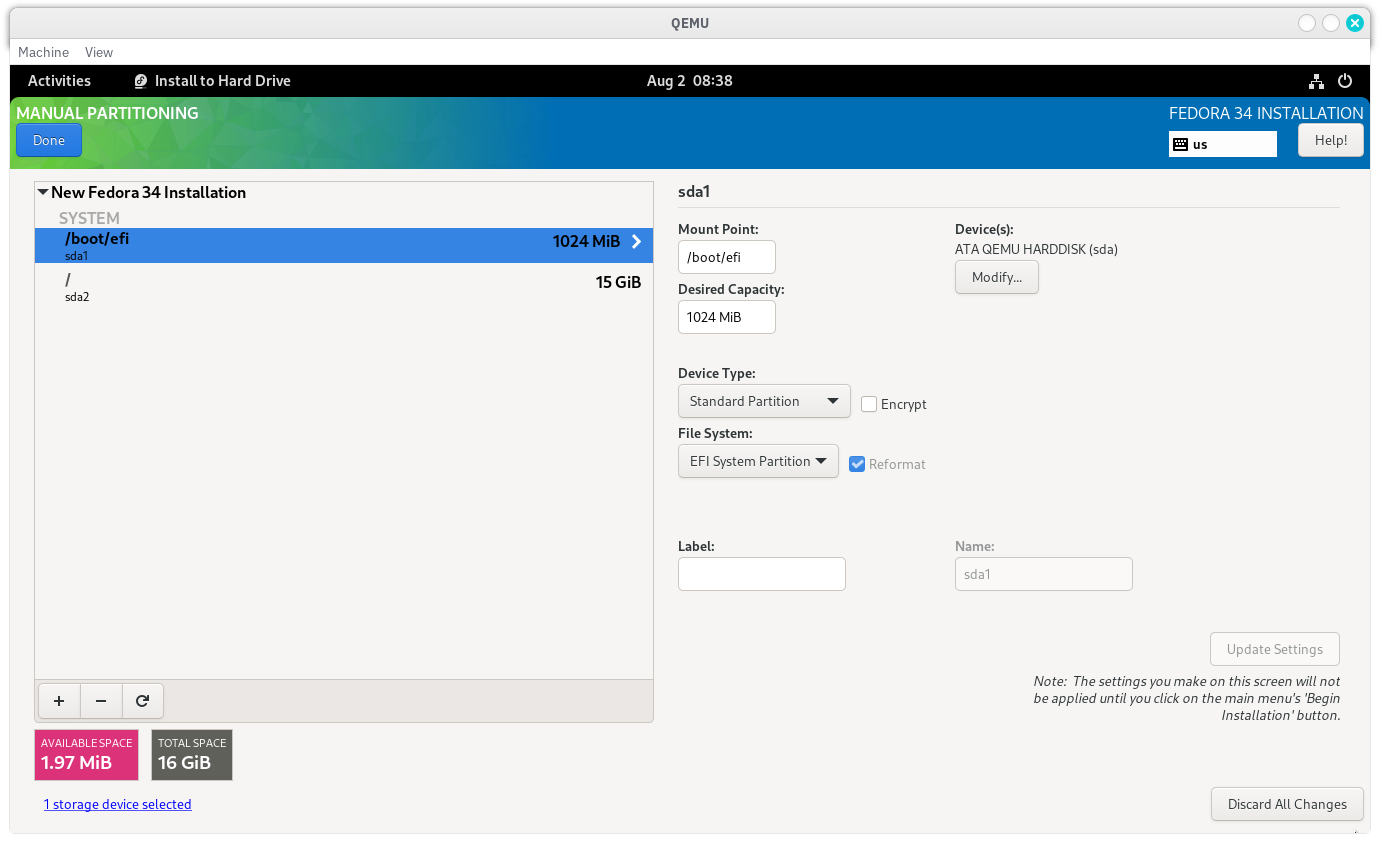This screenshot has width=1380, height=843.
Task: Collapse the New Fedora 34 Installation group
Action: (x=43, y=192)
